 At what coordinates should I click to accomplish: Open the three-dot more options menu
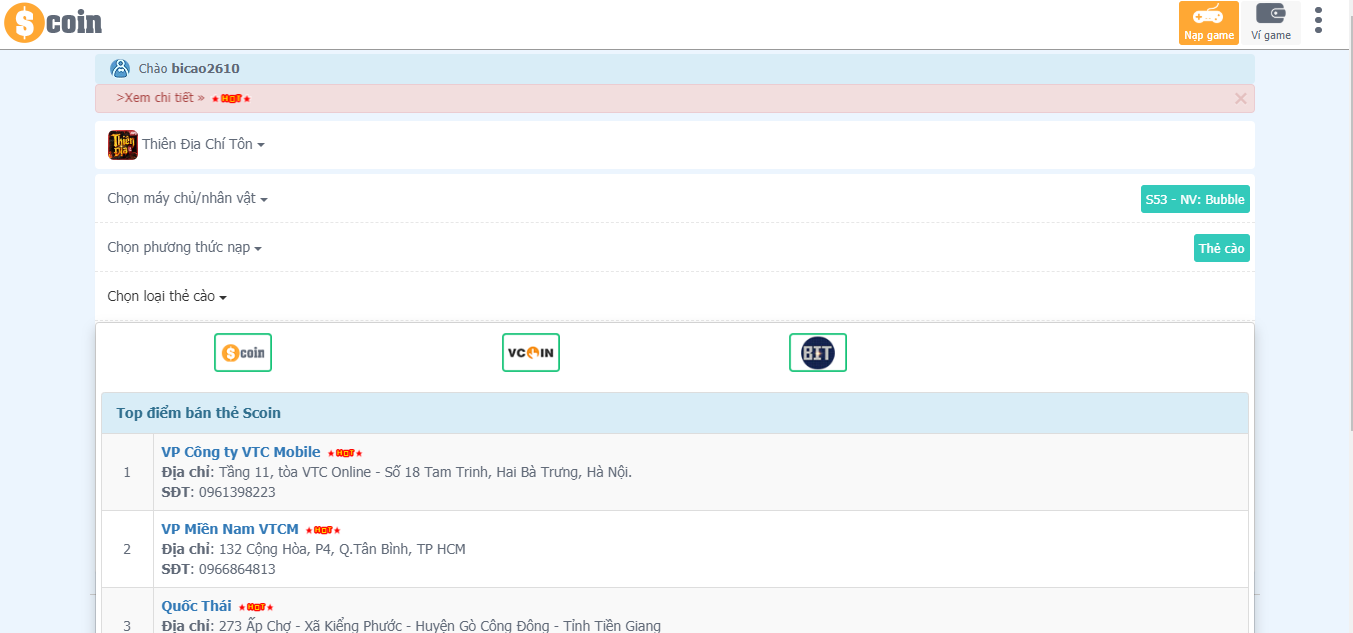tap(1319, 21)
